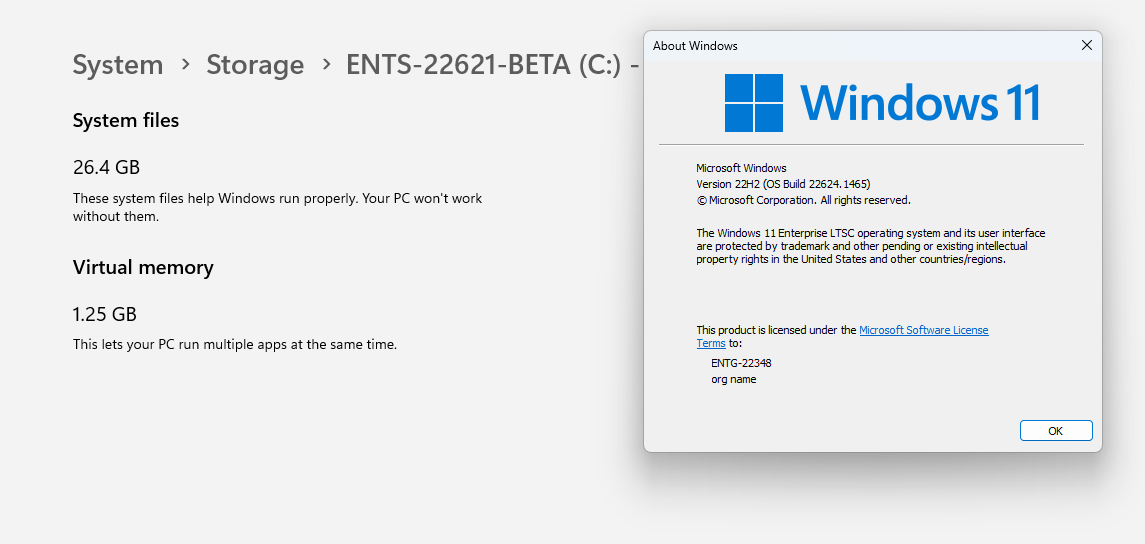Close the About Windows dialog

pos(1087,45)
